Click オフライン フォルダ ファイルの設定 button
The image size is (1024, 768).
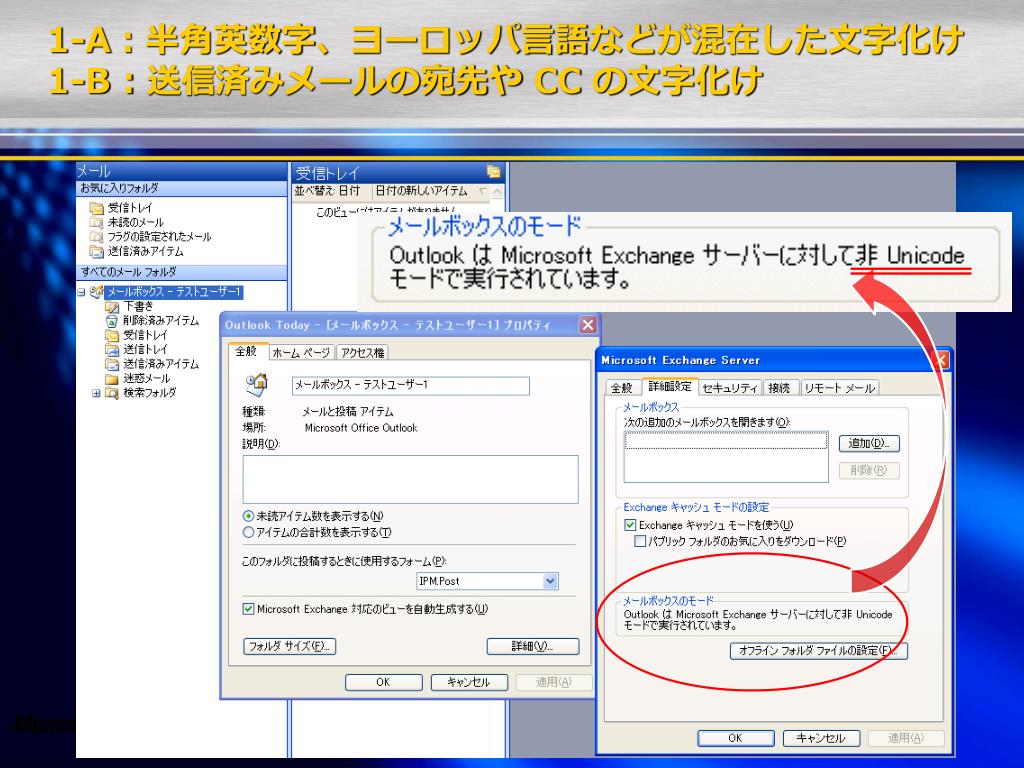pos(819,651)
